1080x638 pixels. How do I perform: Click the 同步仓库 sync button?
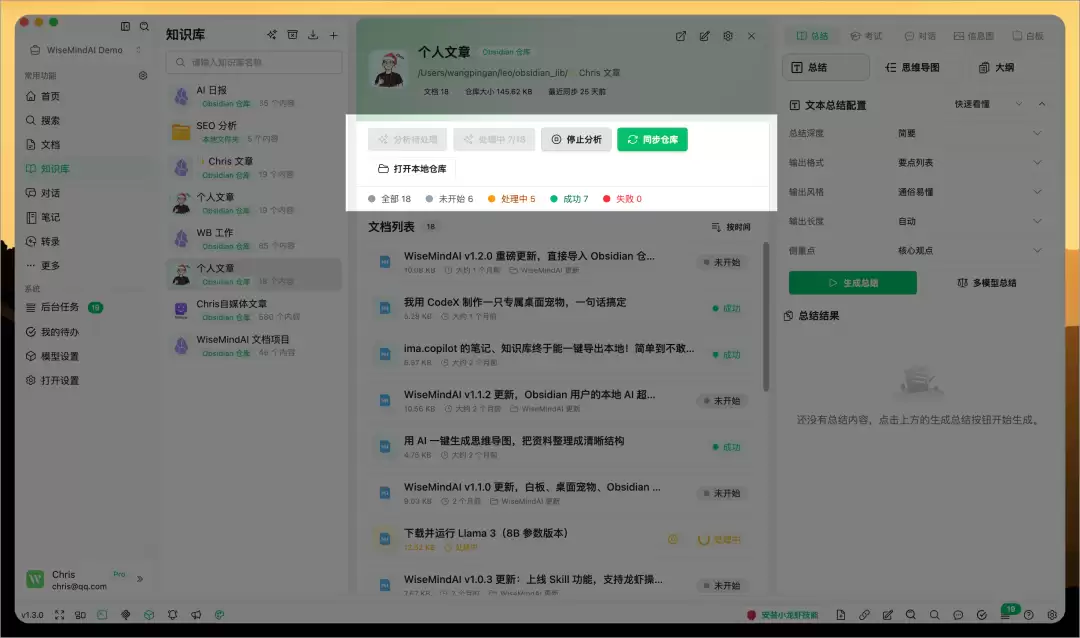[x=652, y=139]
